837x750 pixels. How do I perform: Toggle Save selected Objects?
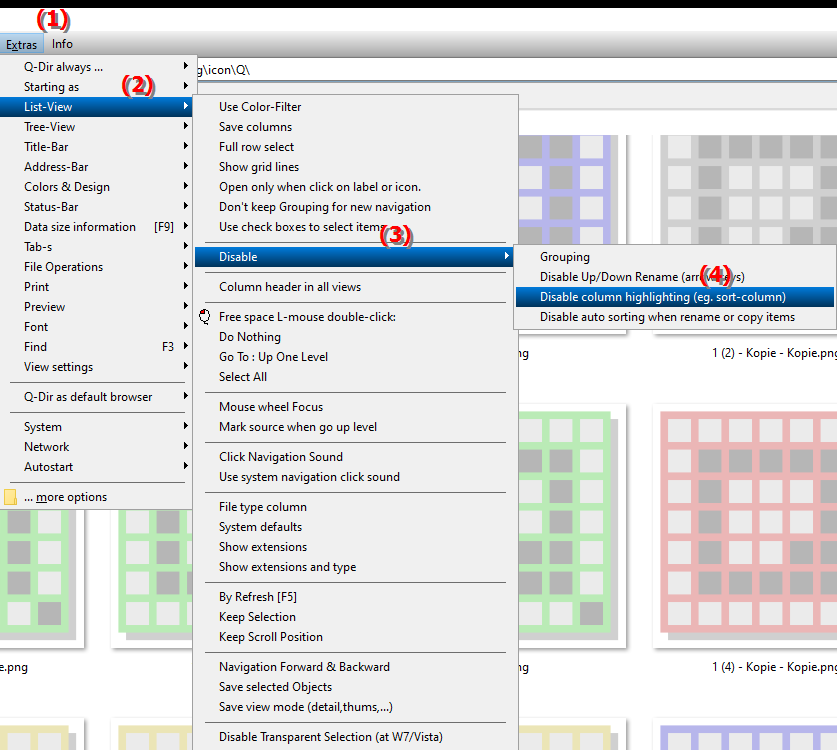click(x=356, y=687)
